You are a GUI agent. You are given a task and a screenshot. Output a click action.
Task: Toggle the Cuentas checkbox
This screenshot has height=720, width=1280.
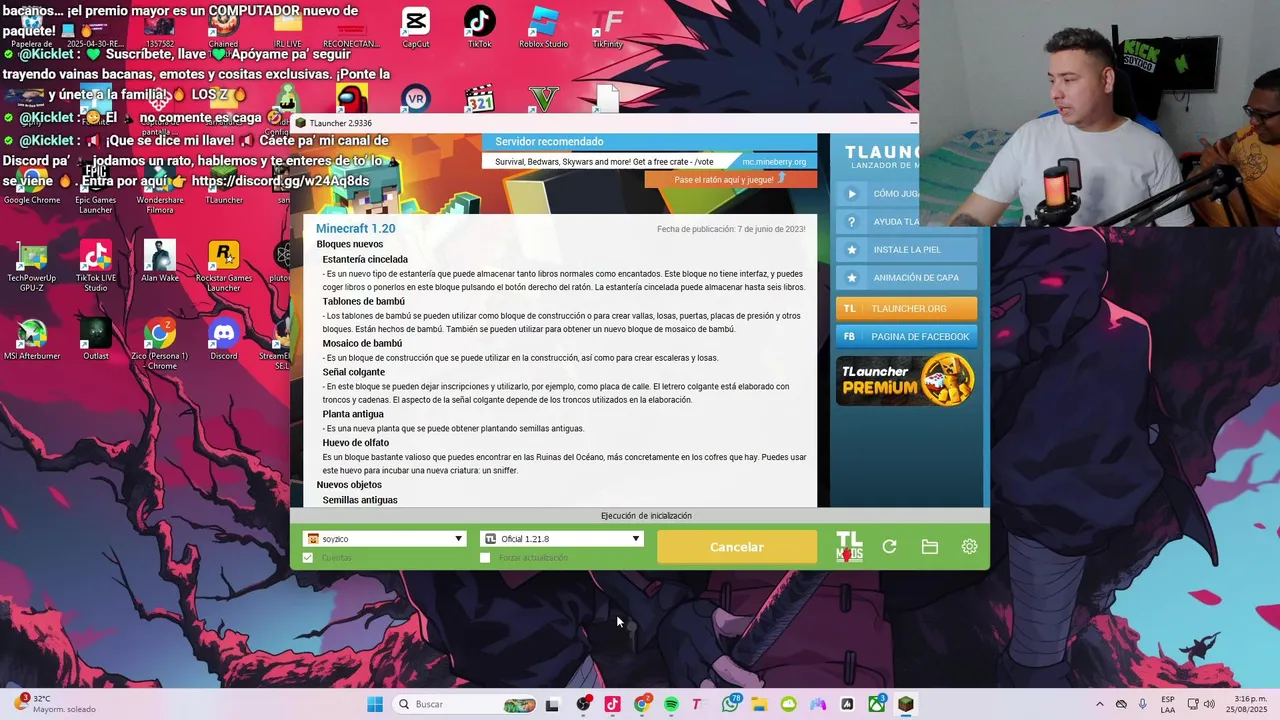point(308,557)
